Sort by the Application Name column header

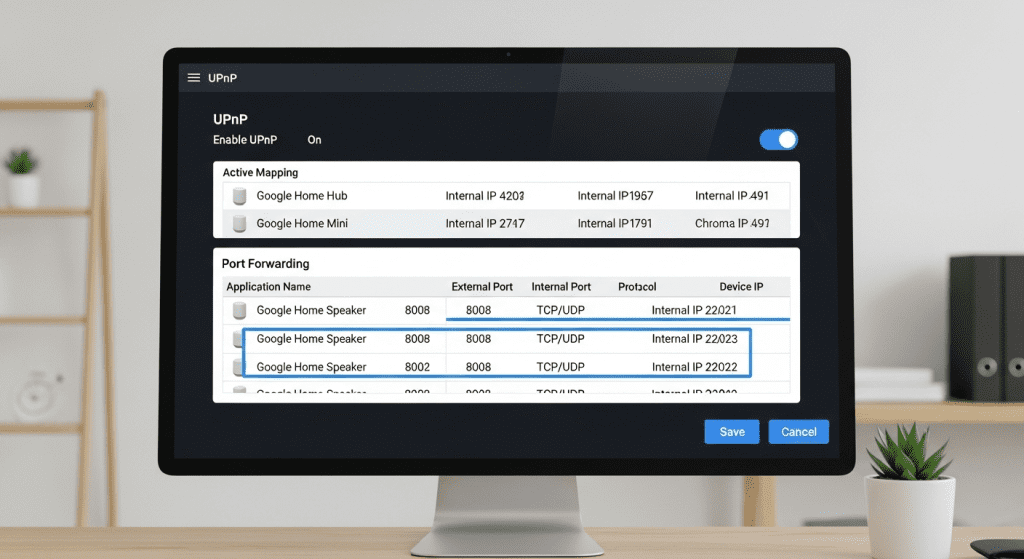268,287
